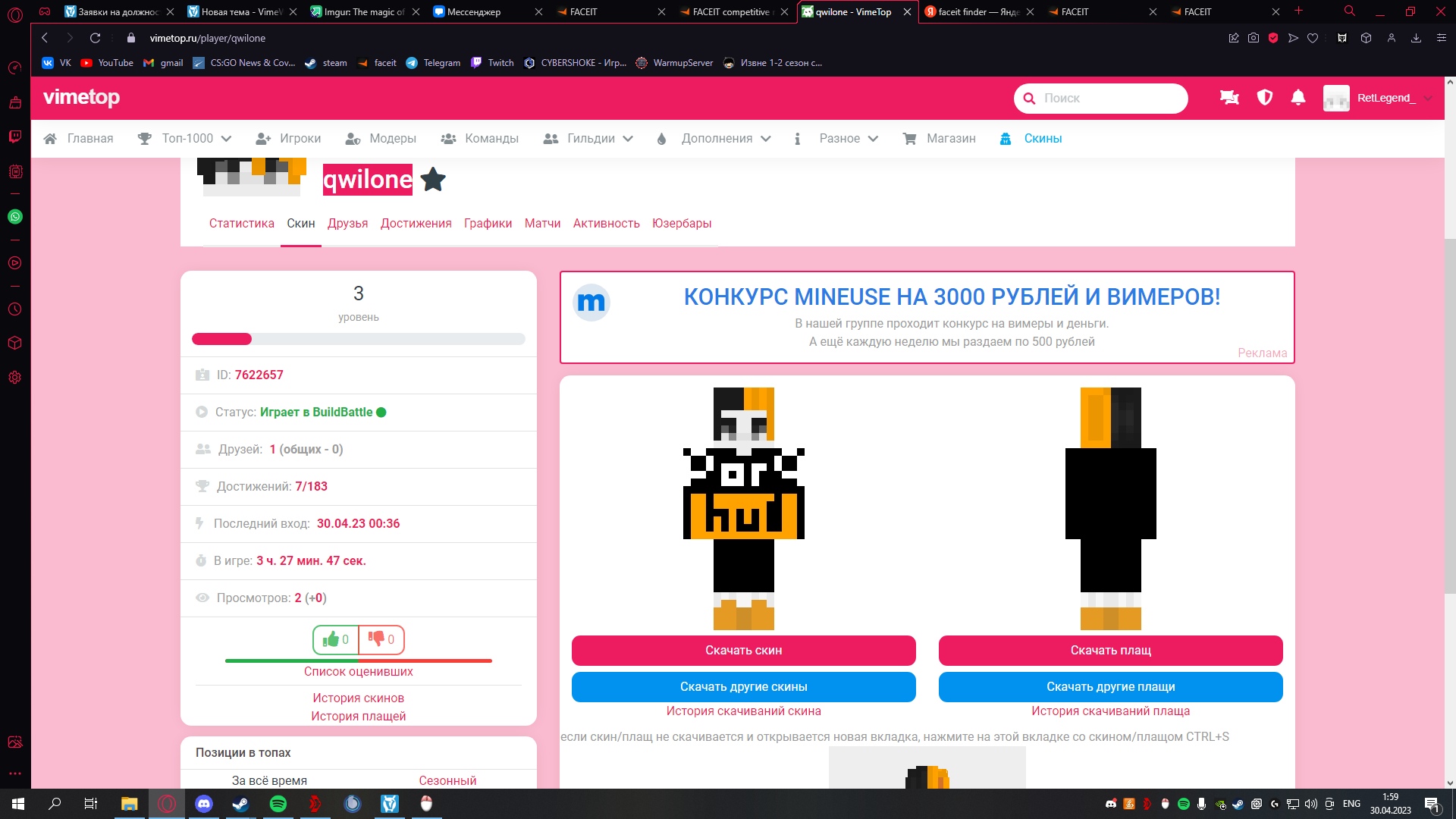Open WhatsApp in the browser sidebar

coord(14,217)
